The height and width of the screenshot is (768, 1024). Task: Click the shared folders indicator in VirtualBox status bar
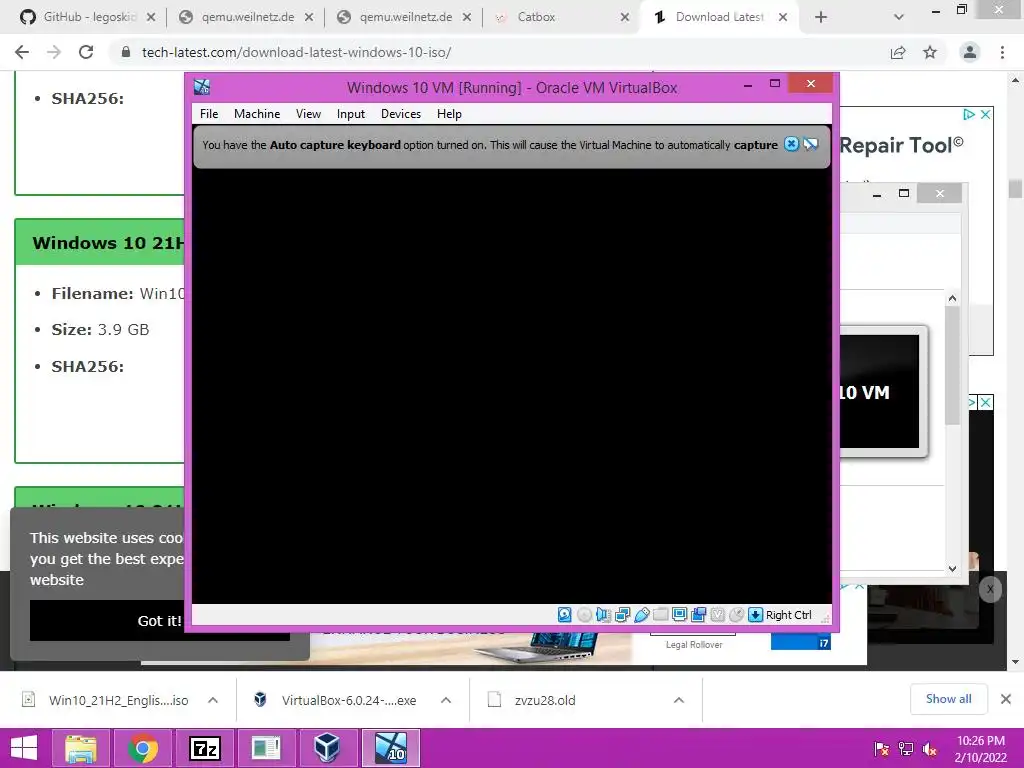[x=660, y=615]
